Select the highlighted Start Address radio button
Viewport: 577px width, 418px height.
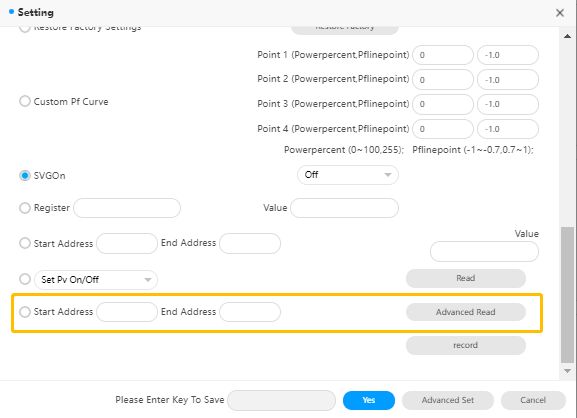click(25, 312)
